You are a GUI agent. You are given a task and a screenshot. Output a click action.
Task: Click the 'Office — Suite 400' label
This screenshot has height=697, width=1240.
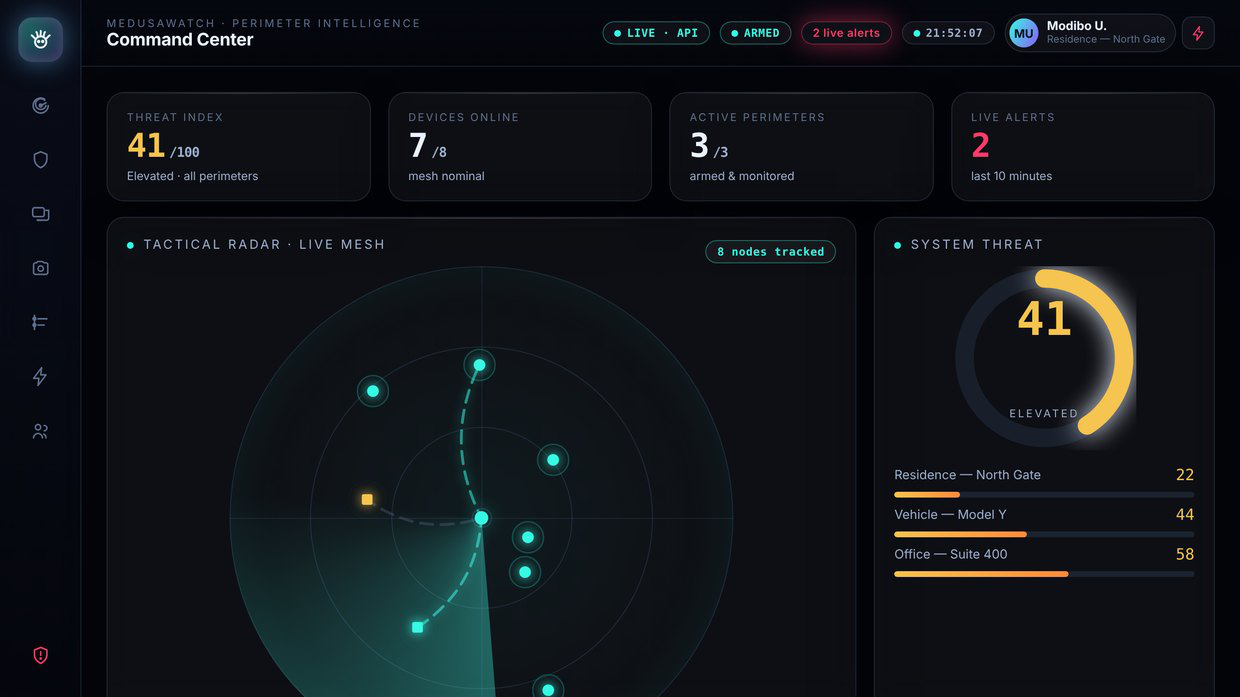[951, 554]
